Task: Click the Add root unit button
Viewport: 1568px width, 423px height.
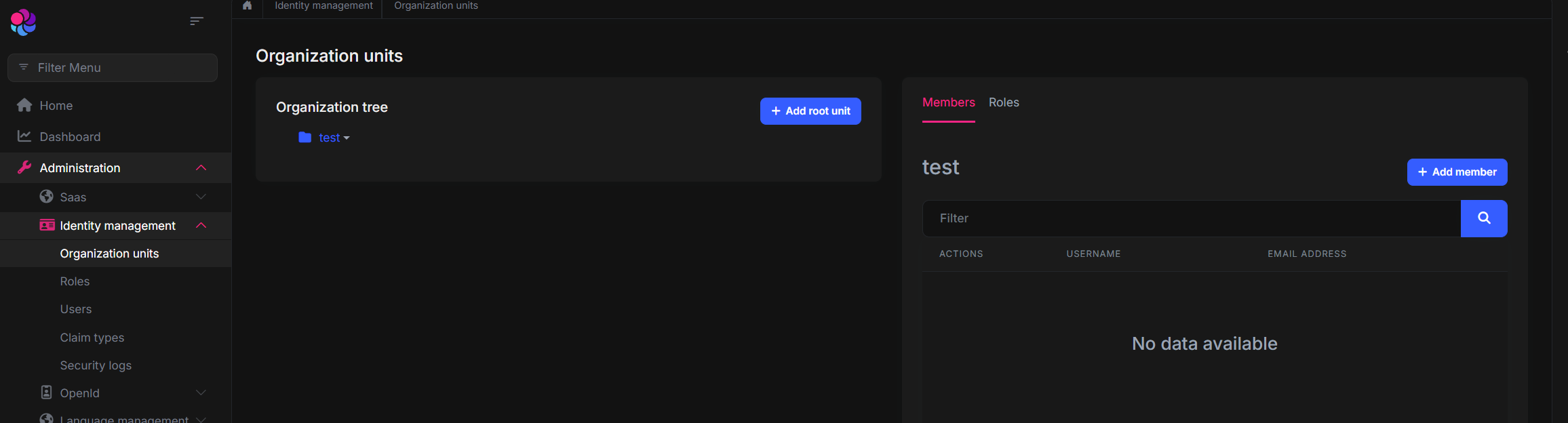Action: coord(810,111)
